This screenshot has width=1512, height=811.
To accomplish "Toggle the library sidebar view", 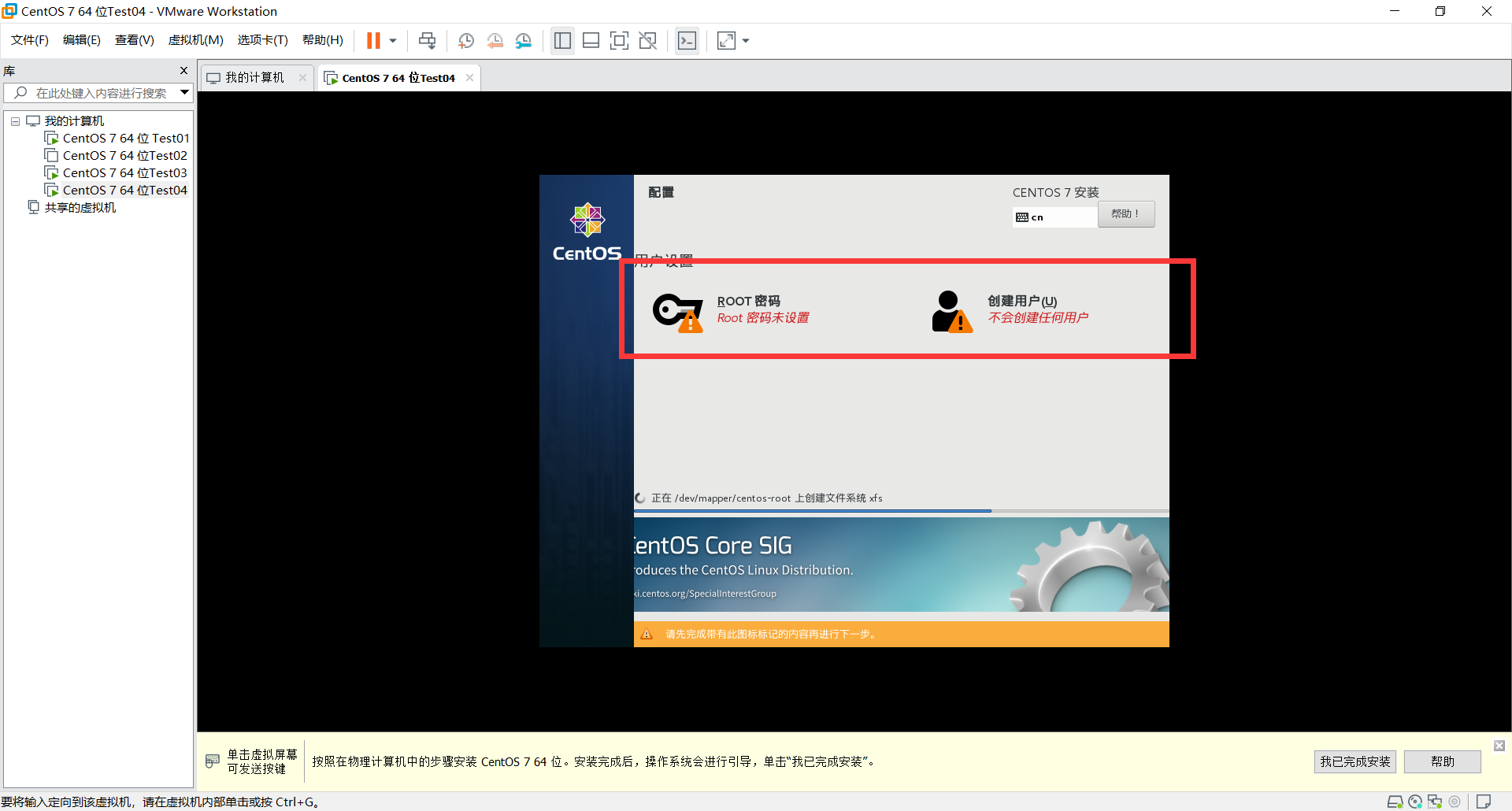I will (x=562, y=40).
